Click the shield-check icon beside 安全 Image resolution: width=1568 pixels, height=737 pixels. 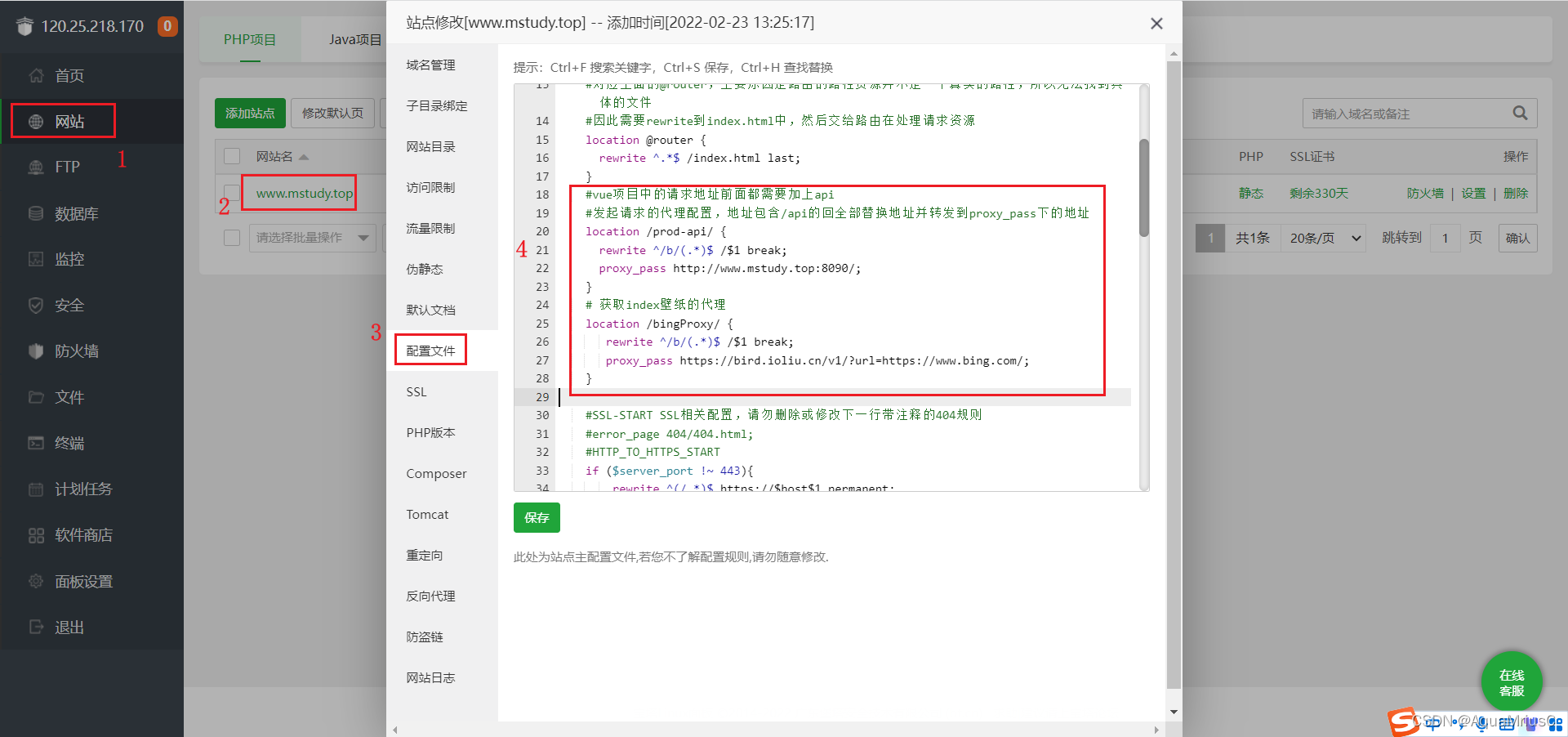click(x=36, y=306)
